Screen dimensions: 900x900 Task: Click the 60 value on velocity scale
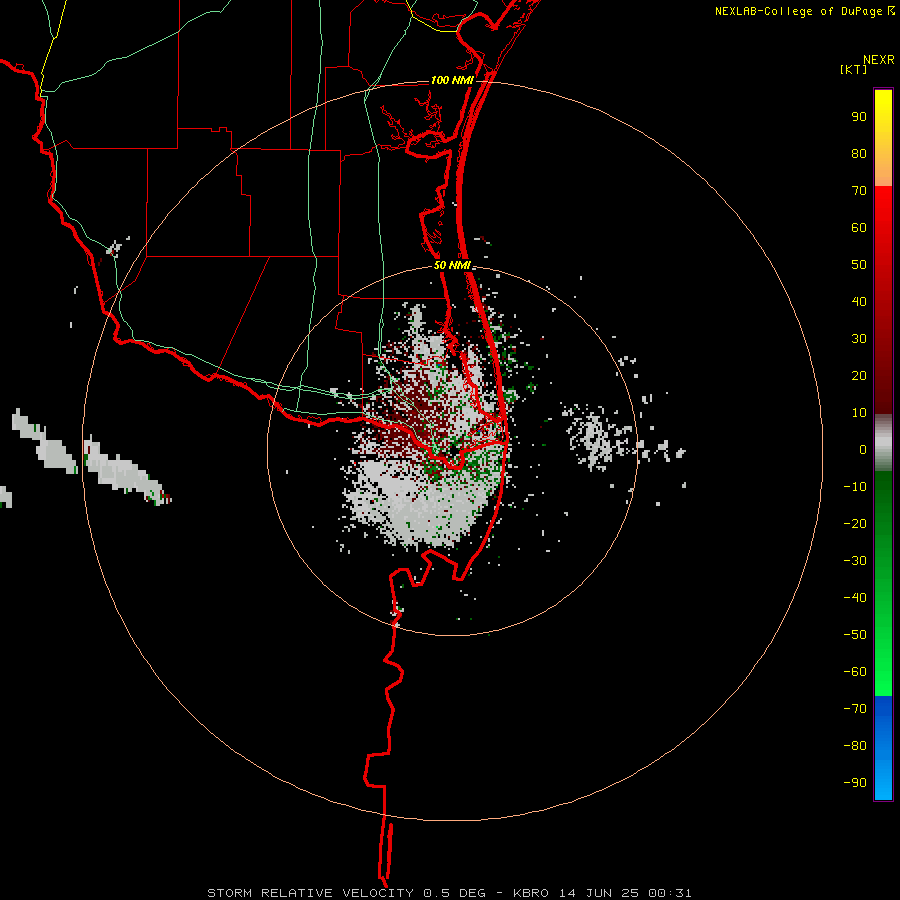coord(859,227)
